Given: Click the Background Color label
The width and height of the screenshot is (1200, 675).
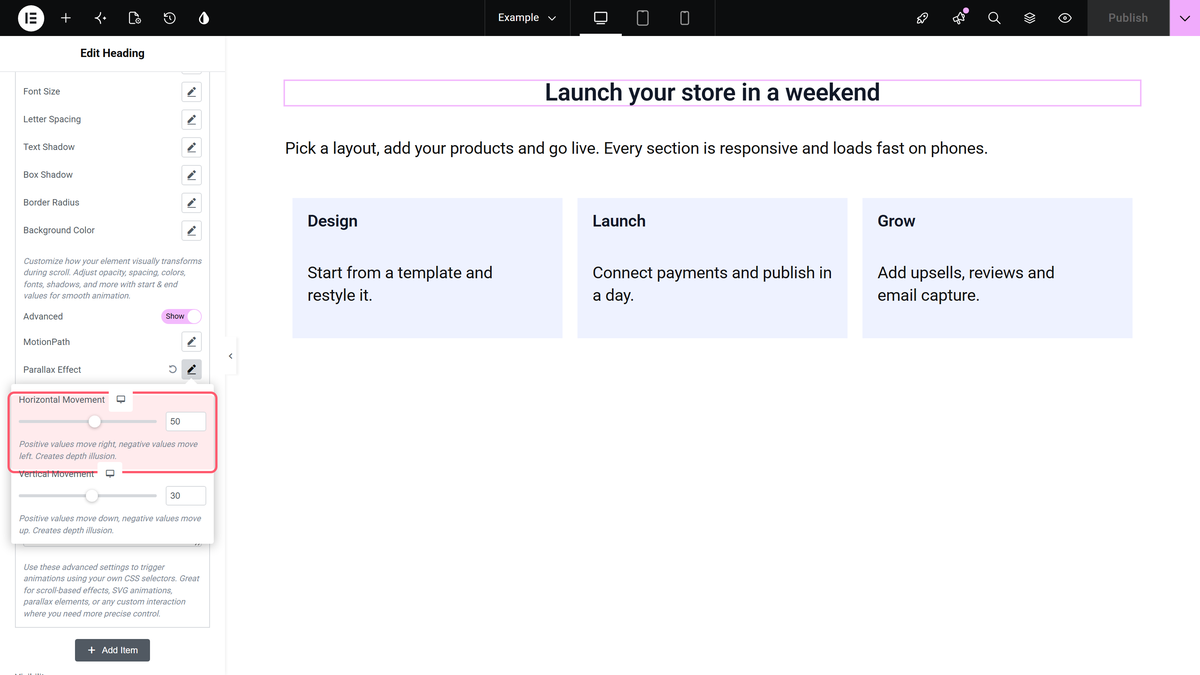Looking at the screenshot, I should tap(59, 230).
